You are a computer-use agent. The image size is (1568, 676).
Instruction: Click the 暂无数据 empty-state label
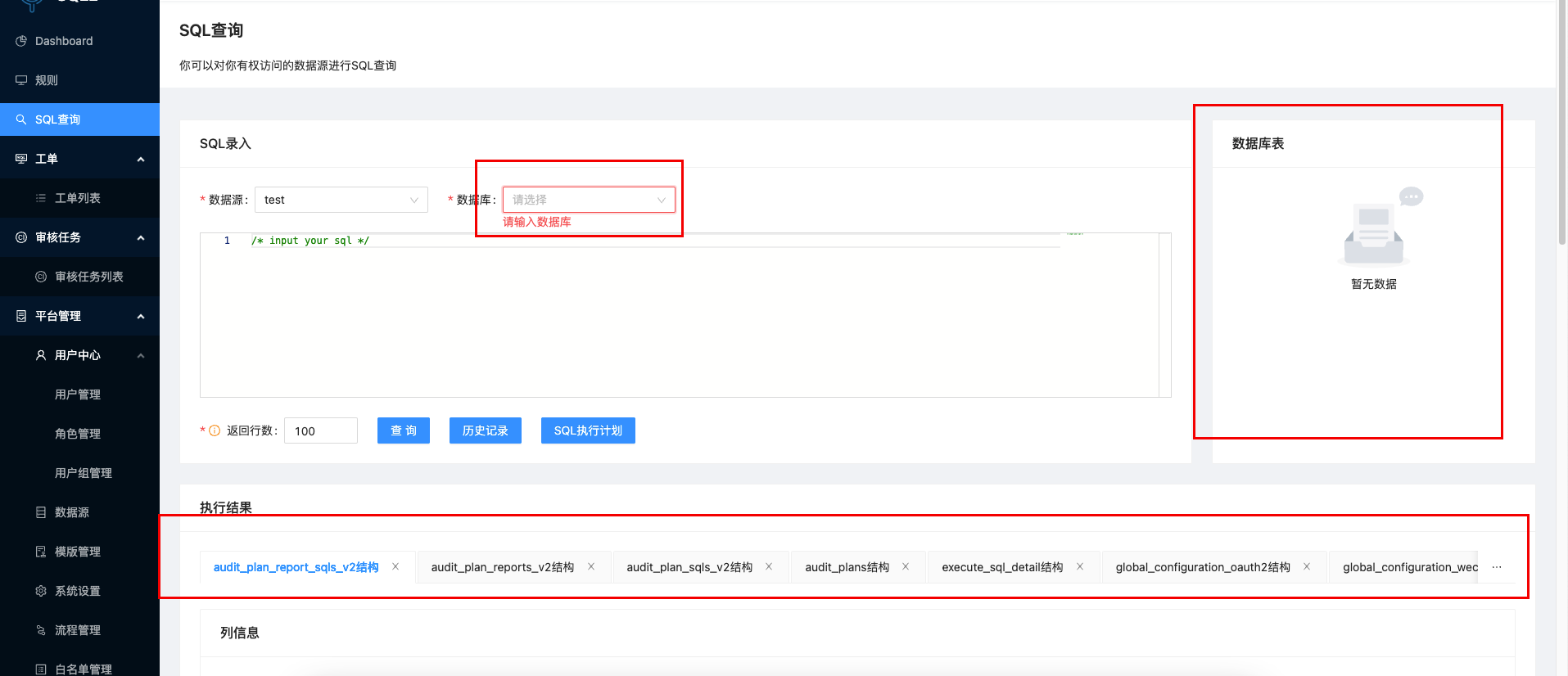pos(1374,284)
